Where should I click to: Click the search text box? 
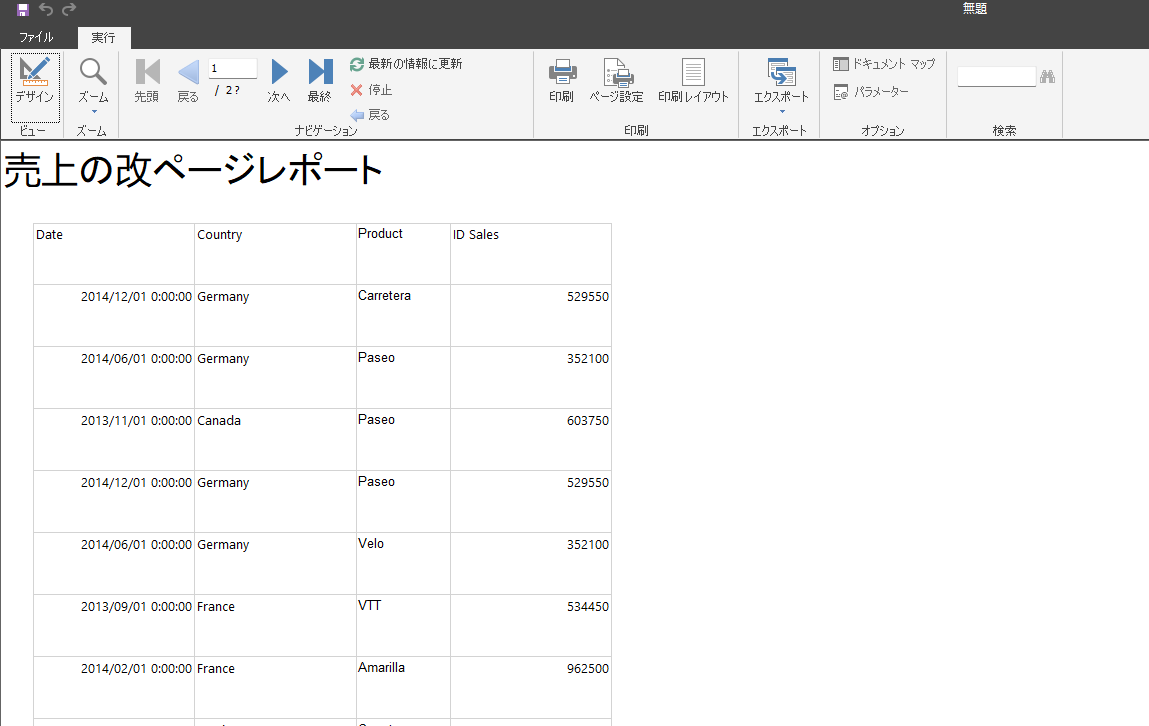coord(997,76)
